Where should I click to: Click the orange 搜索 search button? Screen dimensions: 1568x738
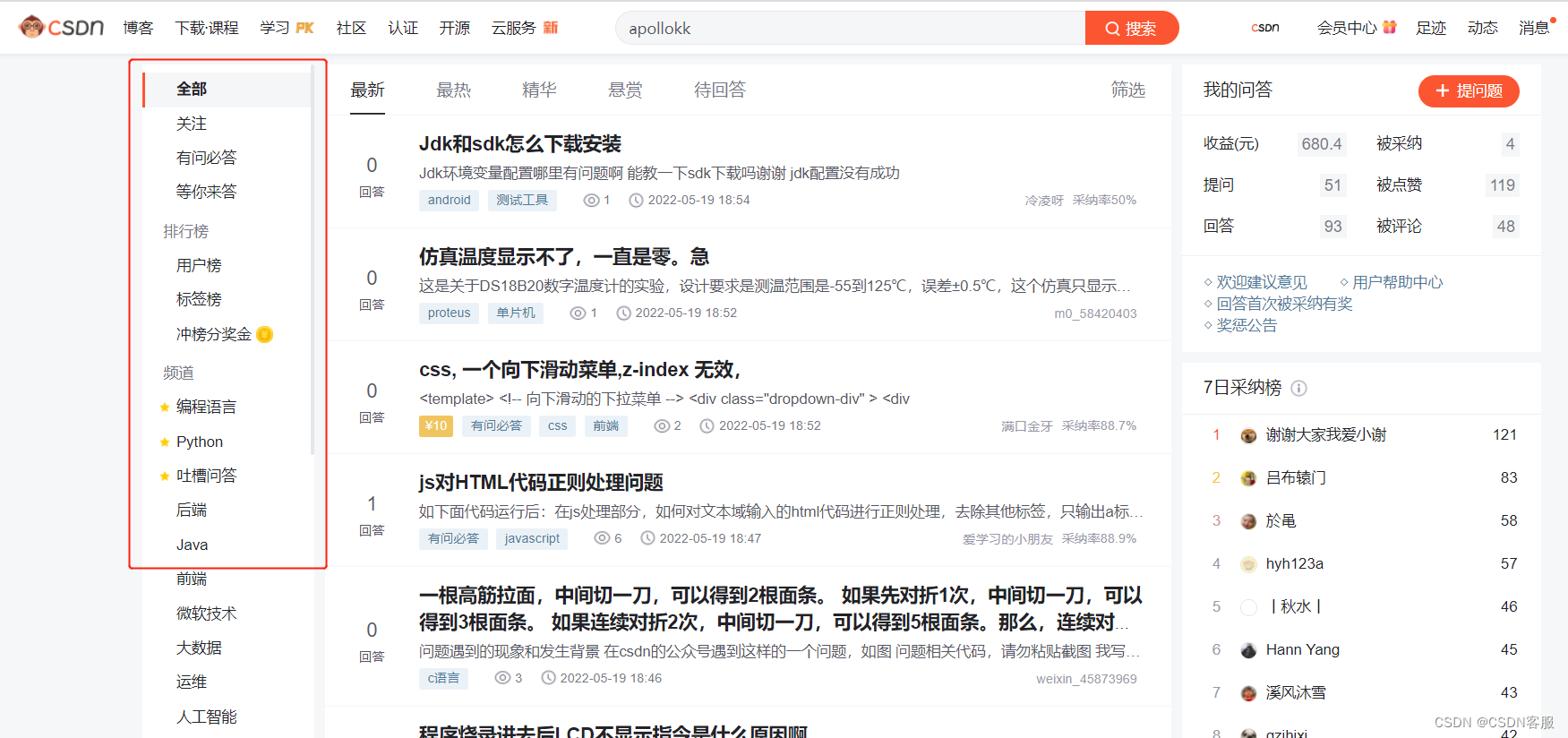[x=1131, y=28]
